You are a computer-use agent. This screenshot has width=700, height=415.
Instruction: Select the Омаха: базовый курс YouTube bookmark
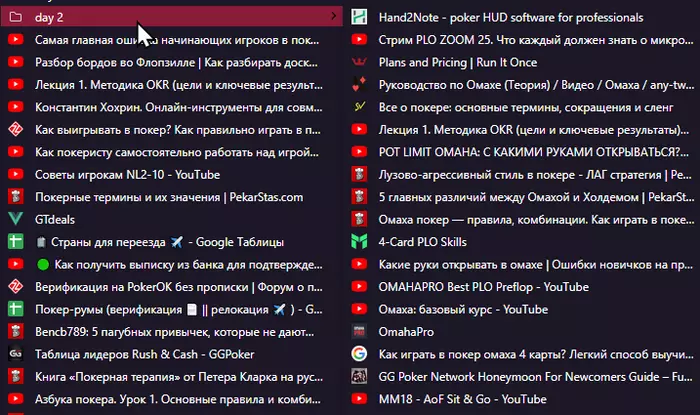(522, 309)
